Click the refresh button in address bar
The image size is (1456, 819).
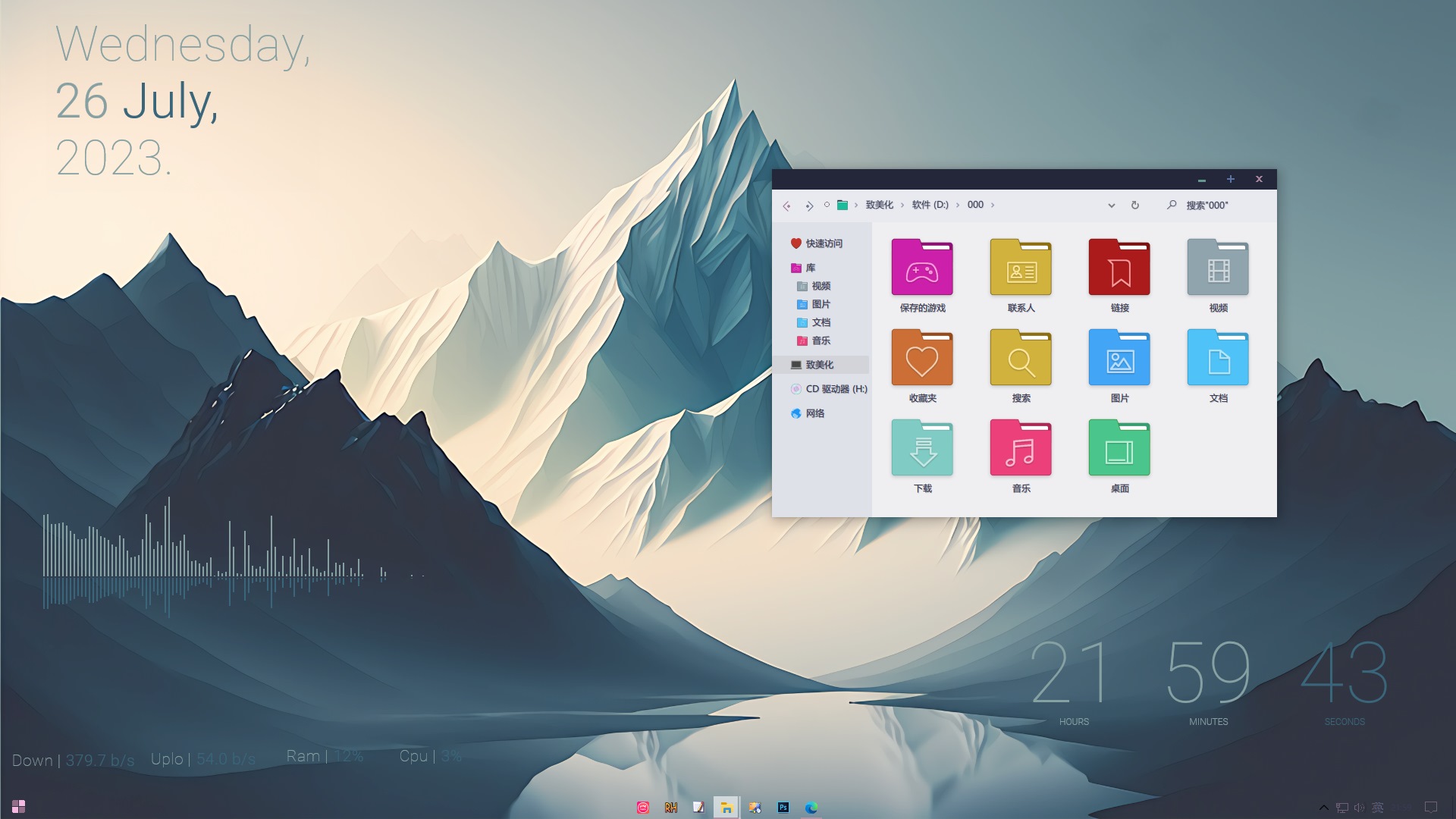click(x=1135, y=206)
